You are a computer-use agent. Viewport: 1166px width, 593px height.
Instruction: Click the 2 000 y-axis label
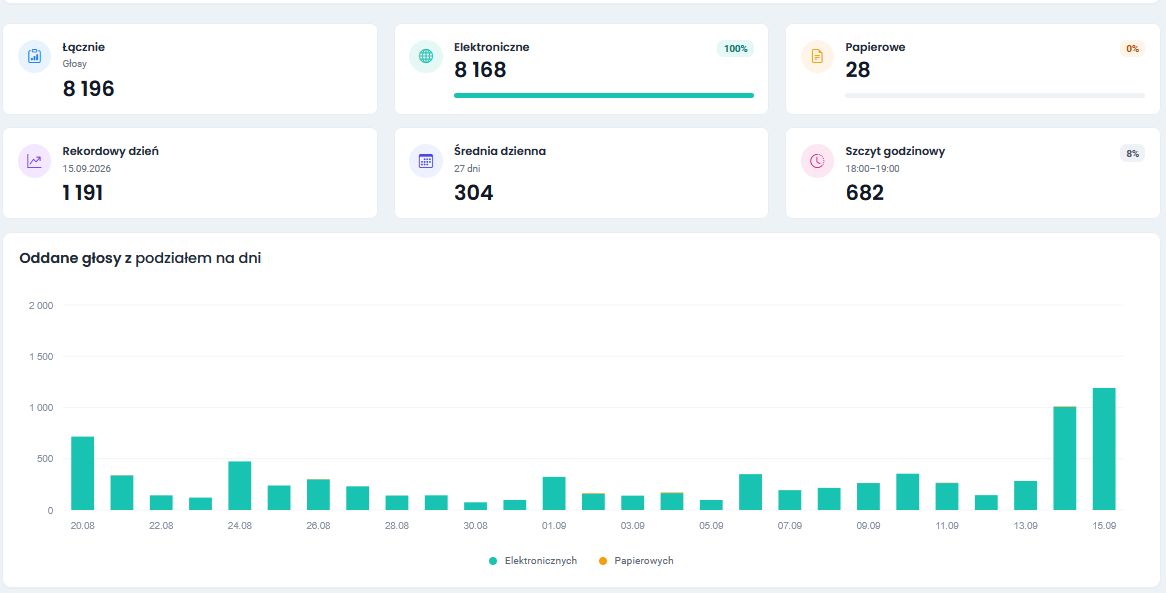39,306
